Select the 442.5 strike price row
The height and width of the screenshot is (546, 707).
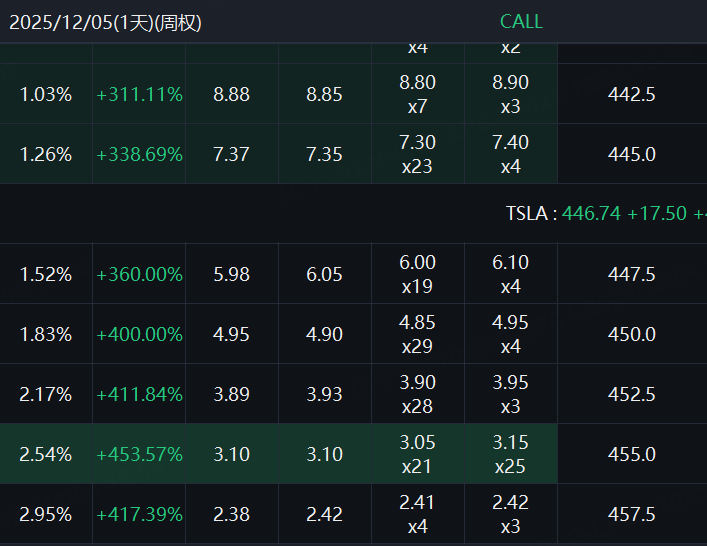[x=631, y=95]
